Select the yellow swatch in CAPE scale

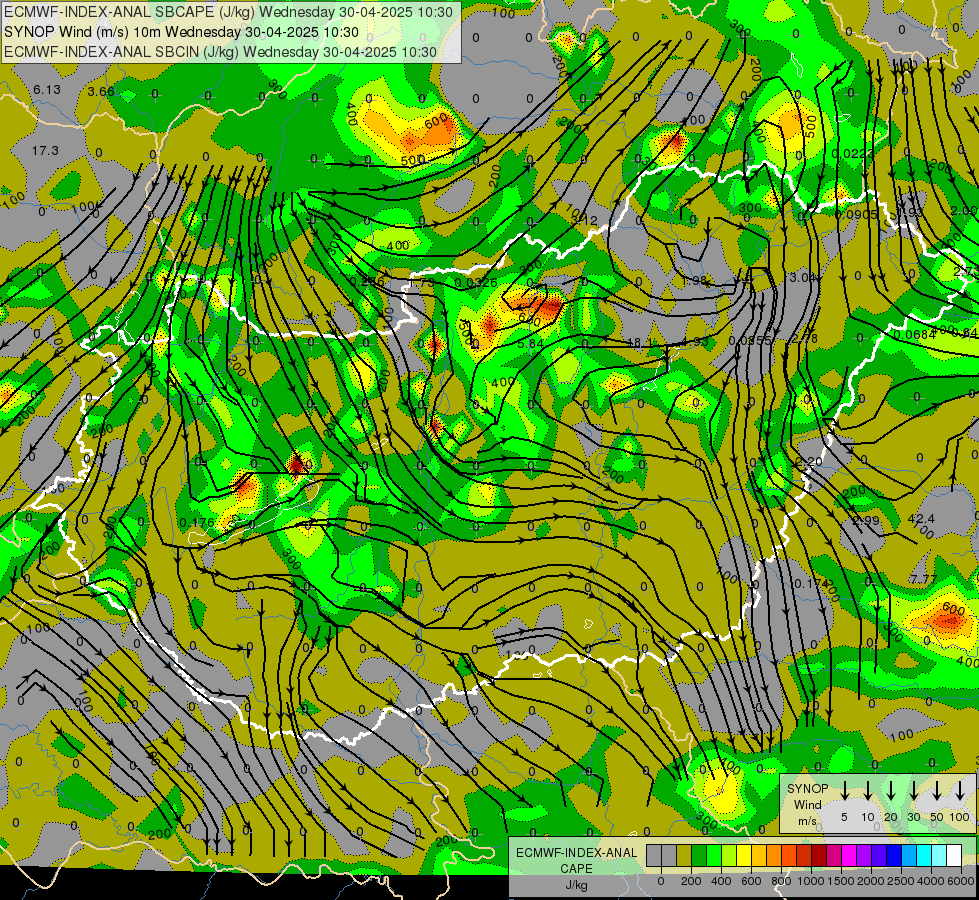tap(744, 855)
